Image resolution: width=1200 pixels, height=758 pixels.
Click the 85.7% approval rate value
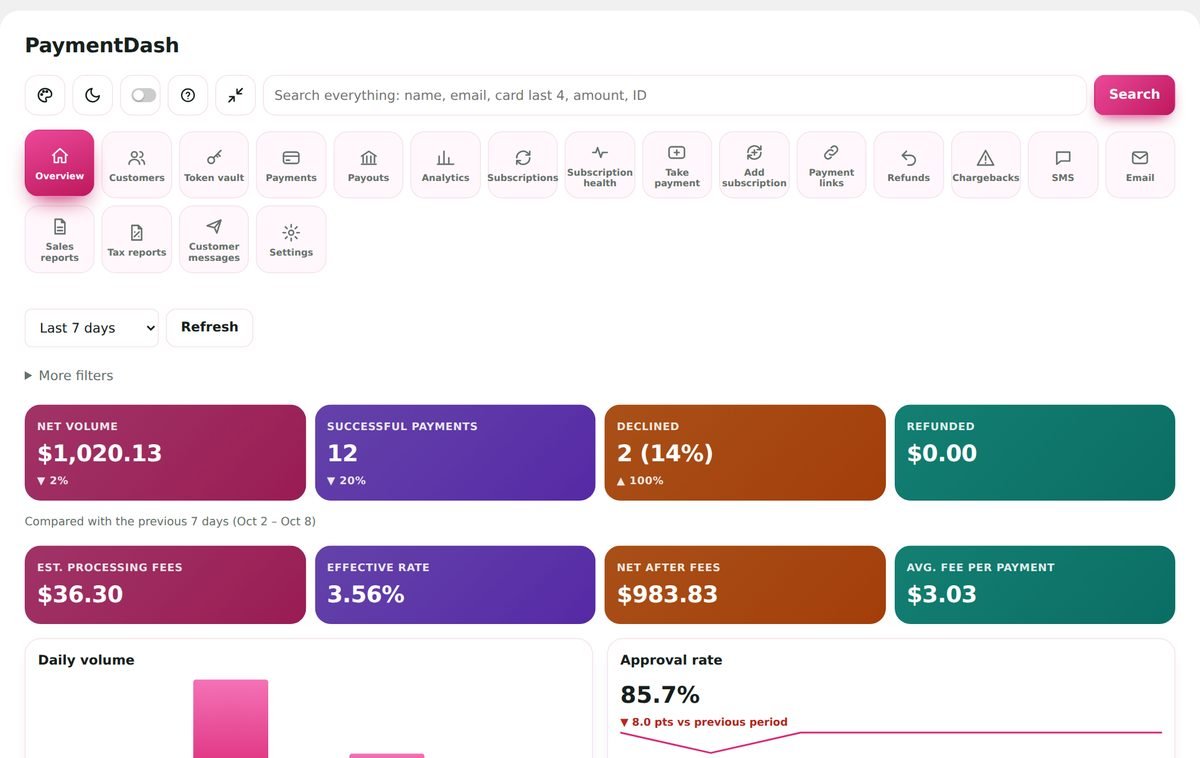[660, 695]
